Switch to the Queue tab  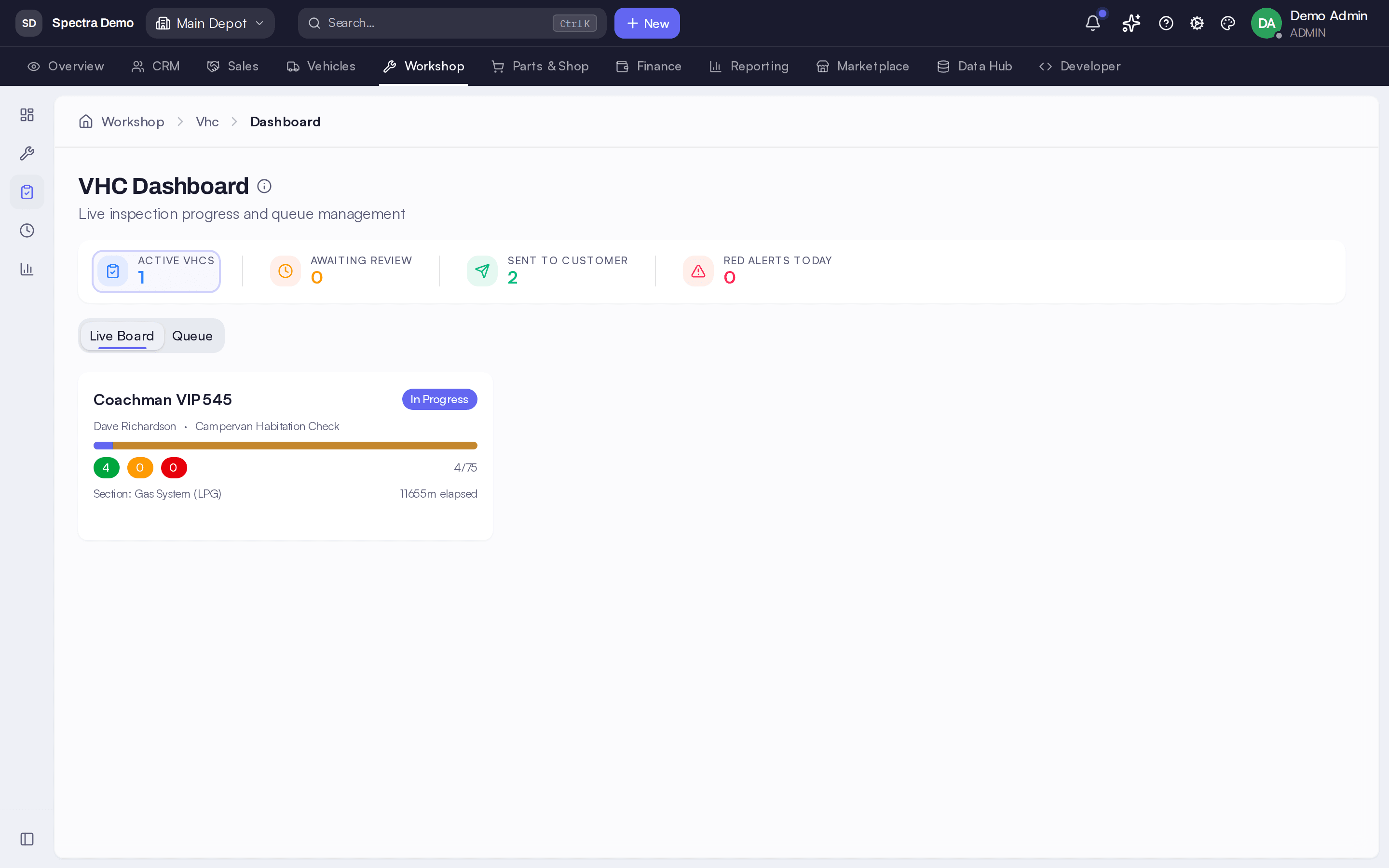point(192,336)
